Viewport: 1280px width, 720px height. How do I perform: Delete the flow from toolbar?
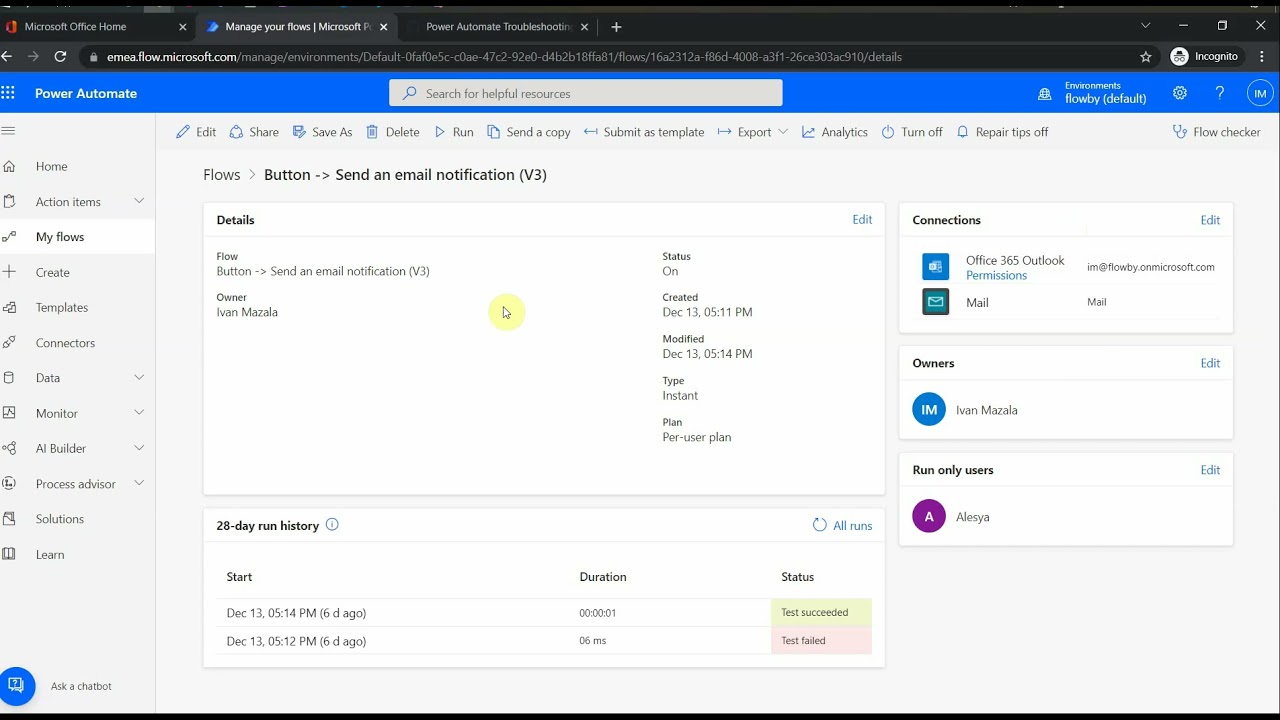click(x=393, y=132)
